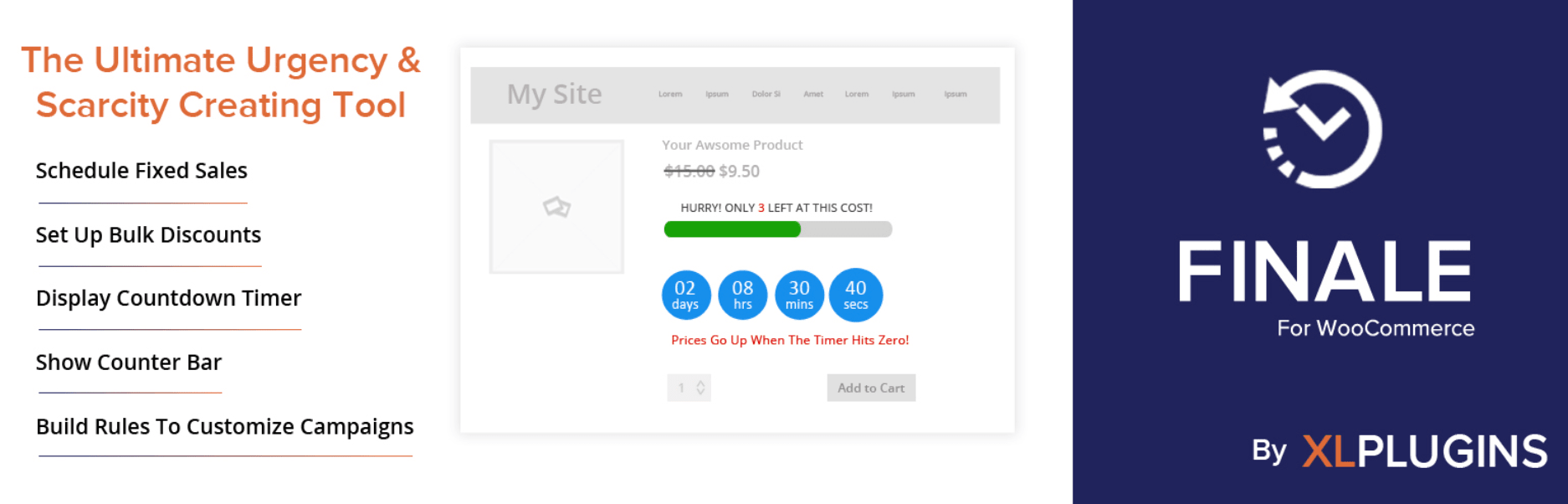Click the For WooCommerce subtitle

[1376, 328]
